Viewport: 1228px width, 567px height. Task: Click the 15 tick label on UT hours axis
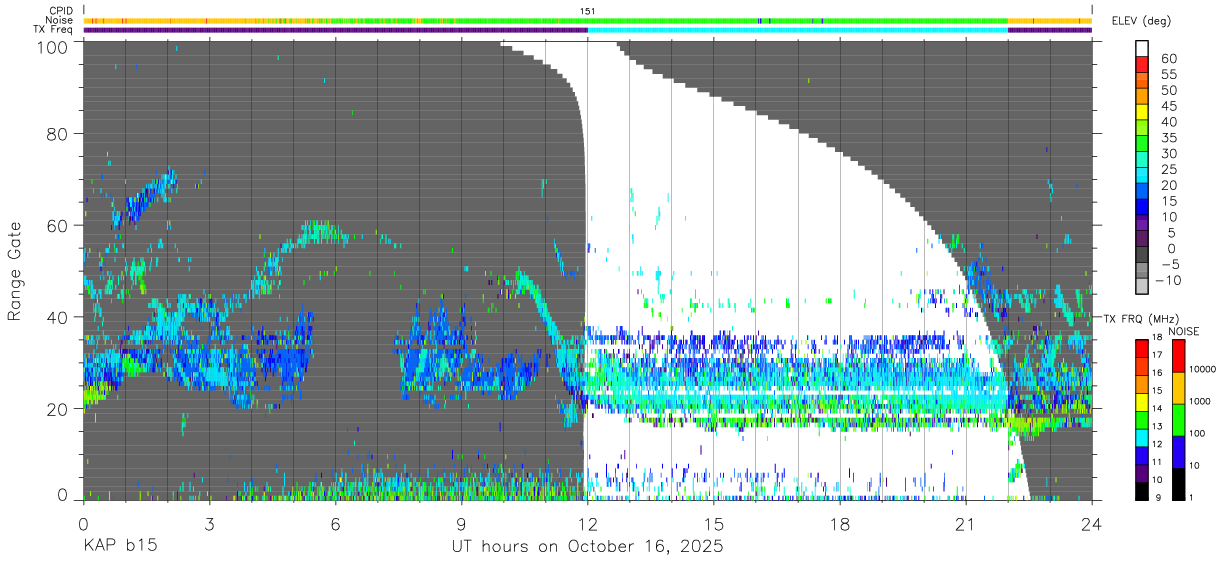[x=714, y=525]
